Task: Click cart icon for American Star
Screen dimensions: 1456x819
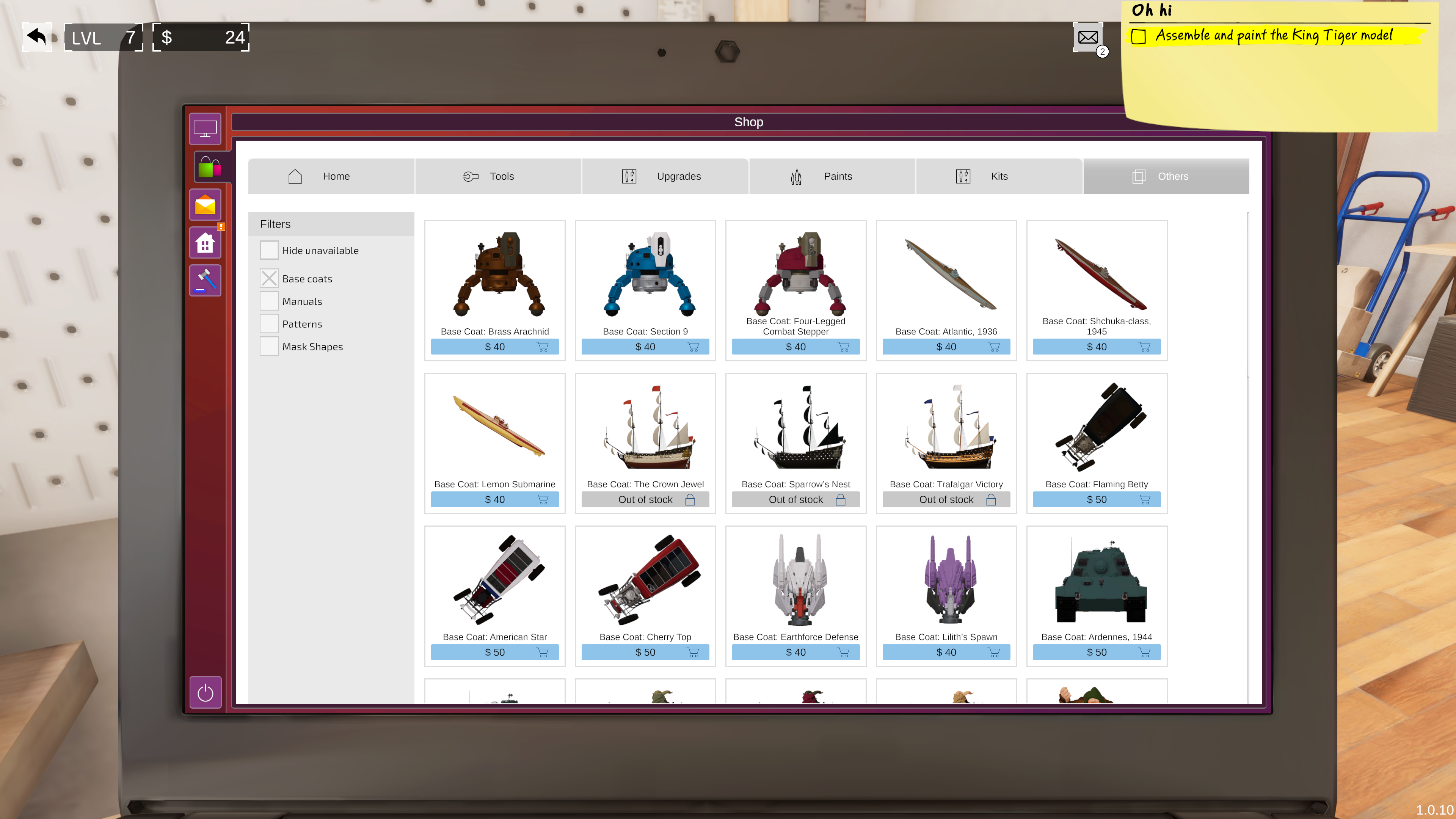Action: pos(542,652)
